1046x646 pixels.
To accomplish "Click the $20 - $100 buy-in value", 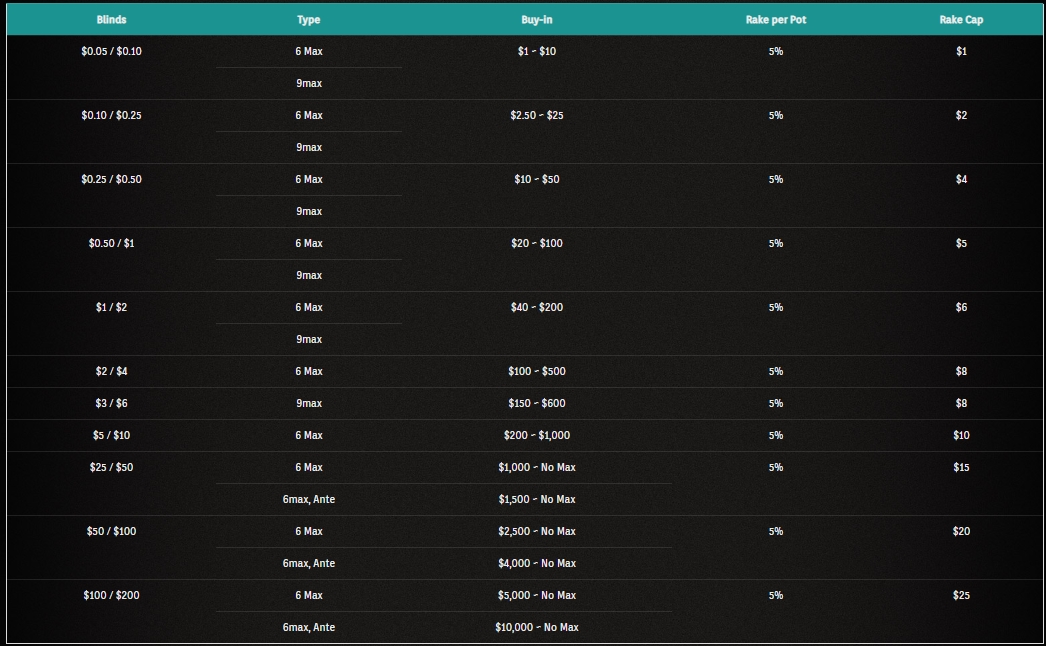I will point(537,244).
